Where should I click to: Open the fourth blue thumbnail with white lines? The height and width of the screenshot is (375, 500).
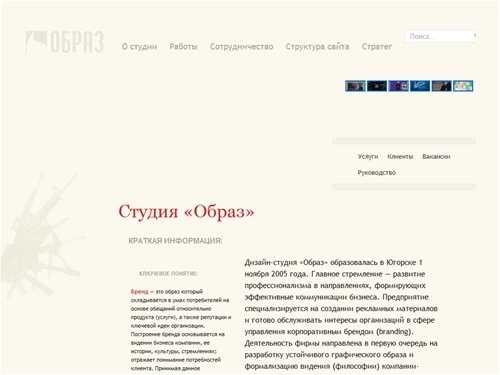tap(420, 86)
